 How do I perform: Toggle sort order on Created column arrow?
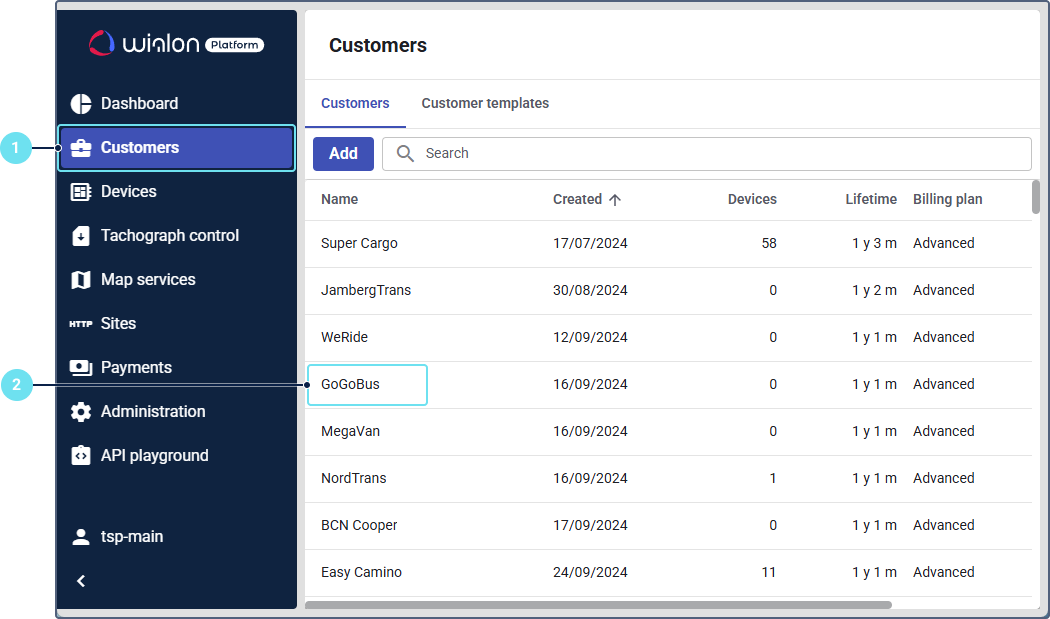click(615, 200)
